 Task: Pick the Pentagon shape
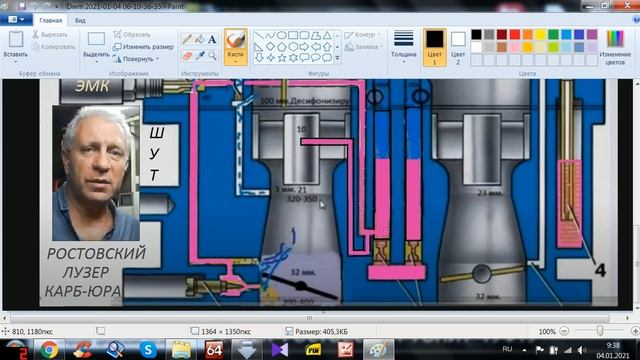tap(282, 47)
